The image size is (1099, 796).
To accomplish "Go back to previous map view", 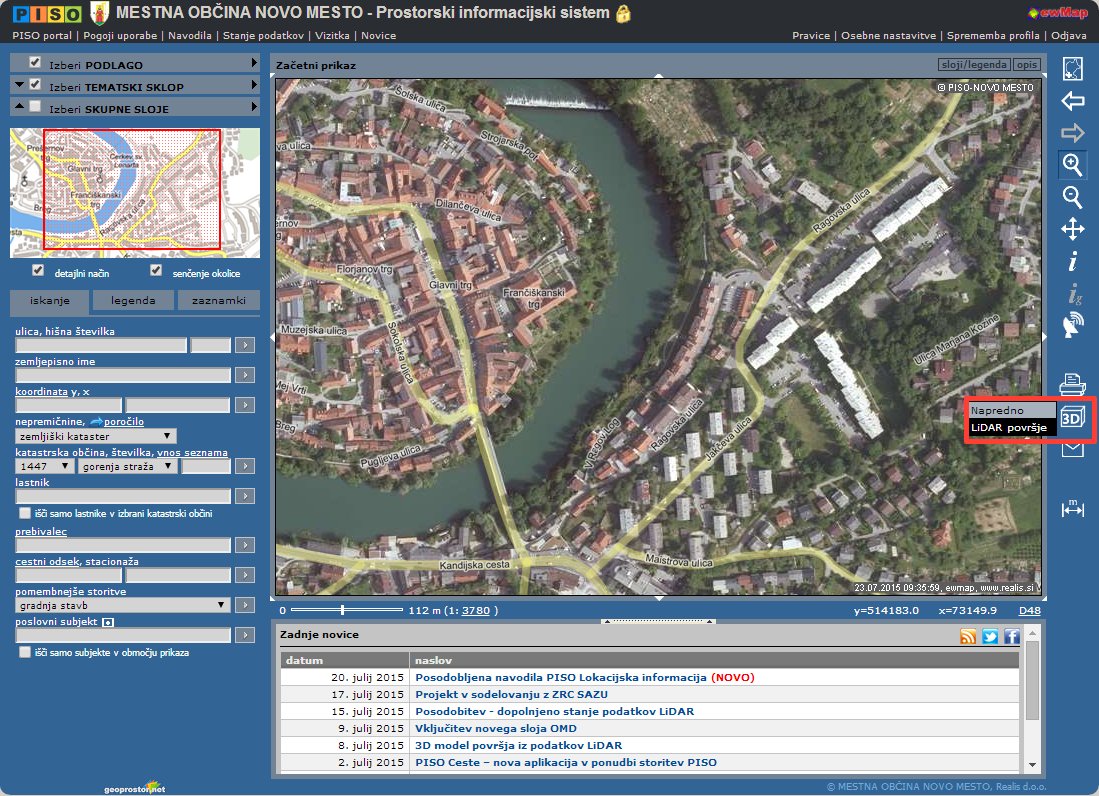I will [x=1072, y=100].
